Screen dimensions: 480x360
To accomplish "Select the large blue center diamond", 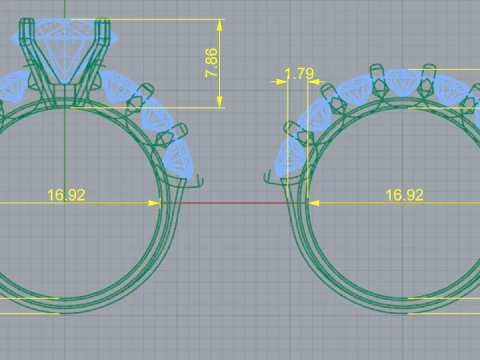I will [x=65, y=51].
